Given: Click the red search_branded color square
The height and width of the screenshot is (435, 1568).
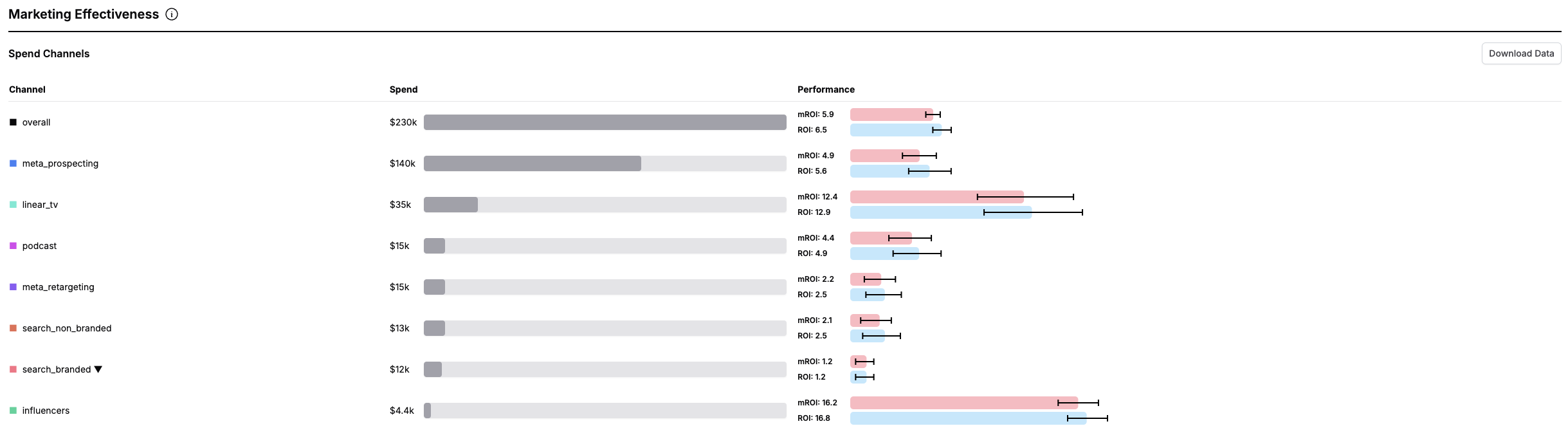Looking at the screenshot, I should pos(13,369).
